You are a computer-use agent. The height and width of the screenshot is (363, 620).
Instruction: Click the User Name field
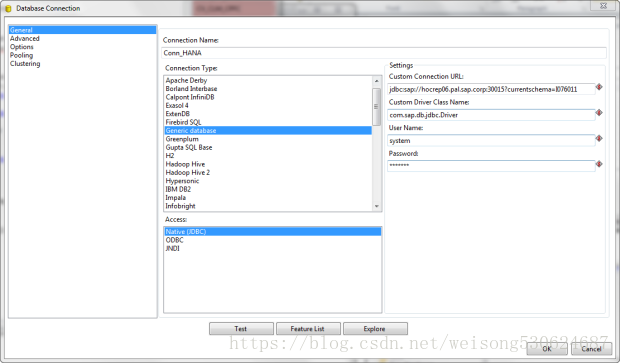click(491, 141)
